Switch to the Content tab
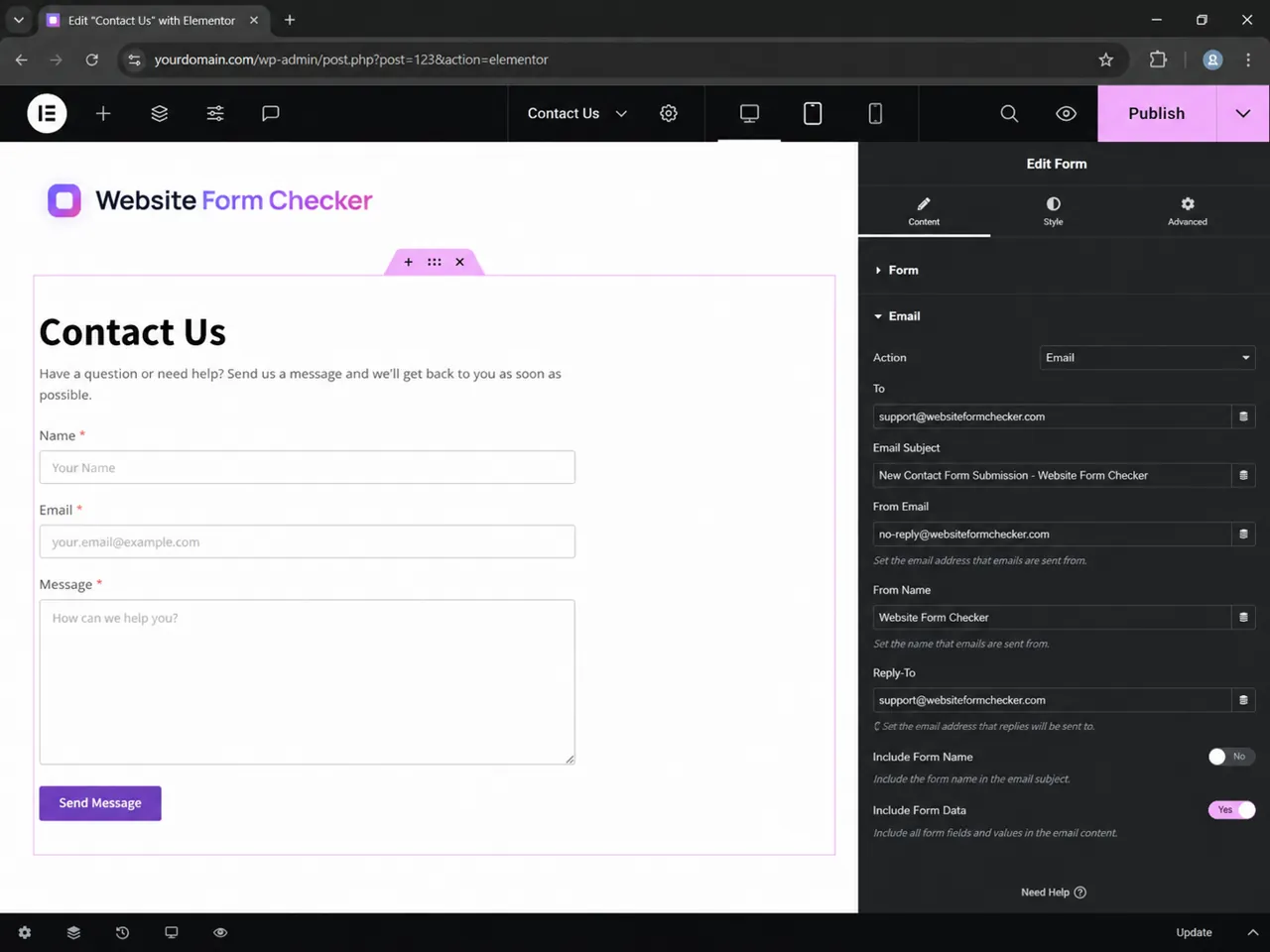The width and height of the screenshot is (1270, 952). pyautogui.click(x=924, y=211)
